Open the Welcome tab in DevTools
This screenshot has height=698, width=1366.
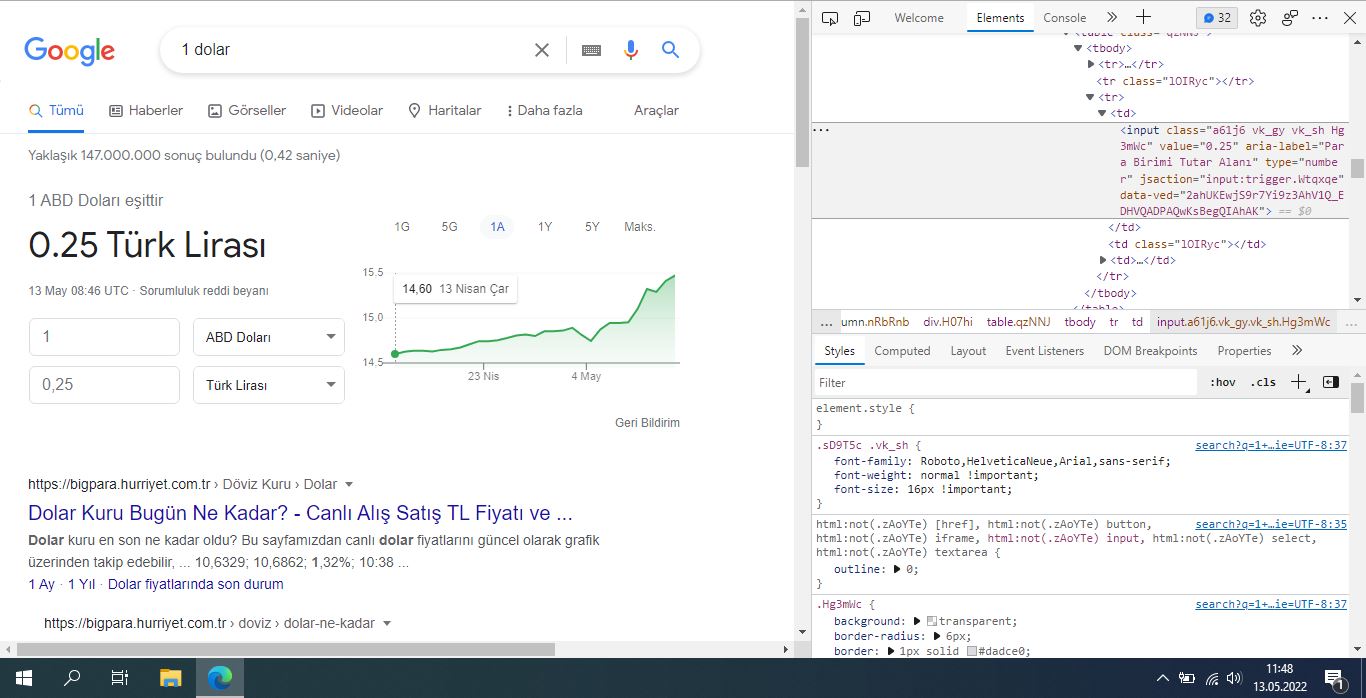(919, 18)
